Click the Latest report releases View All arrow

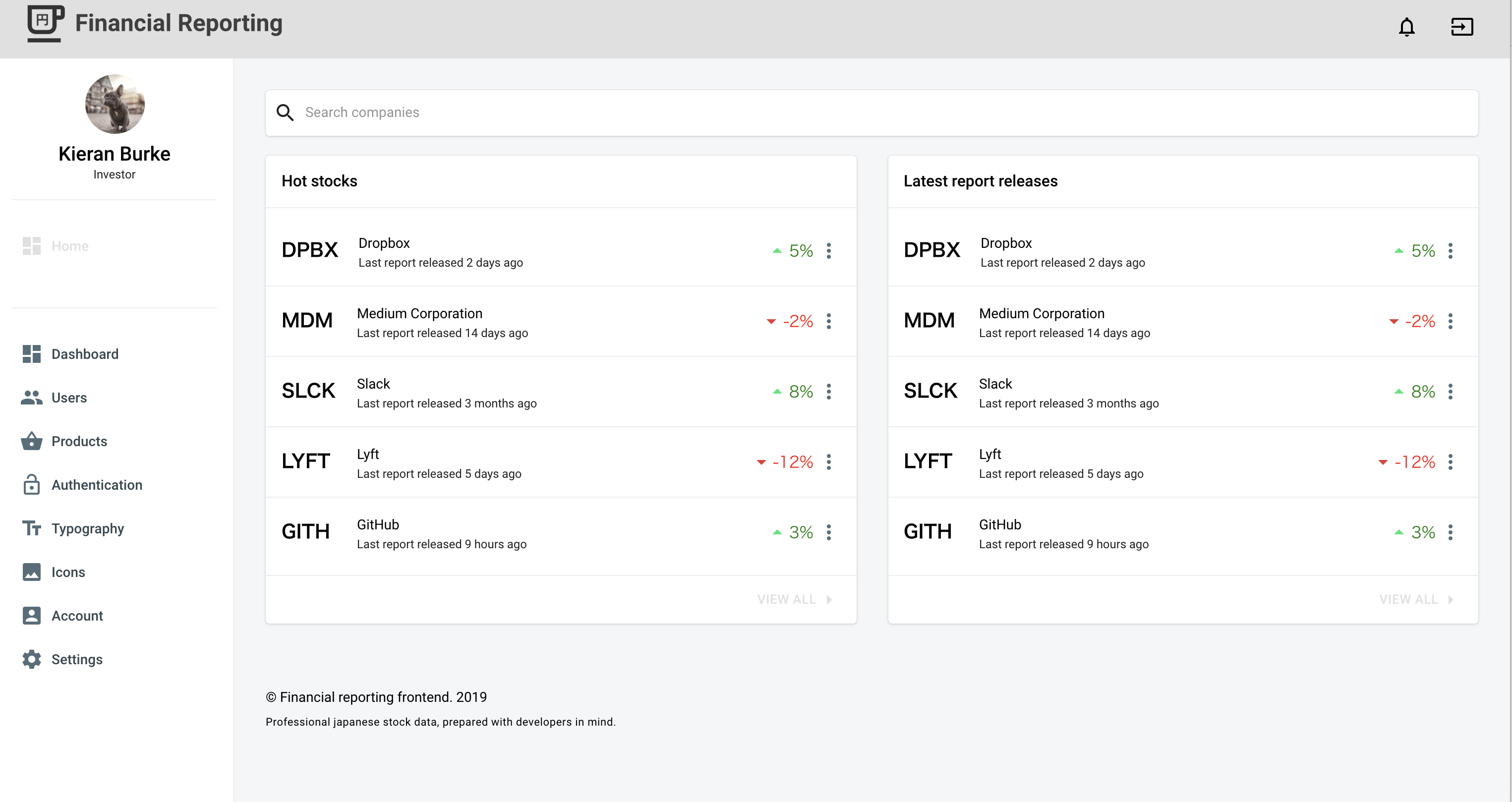point(1451,600)
